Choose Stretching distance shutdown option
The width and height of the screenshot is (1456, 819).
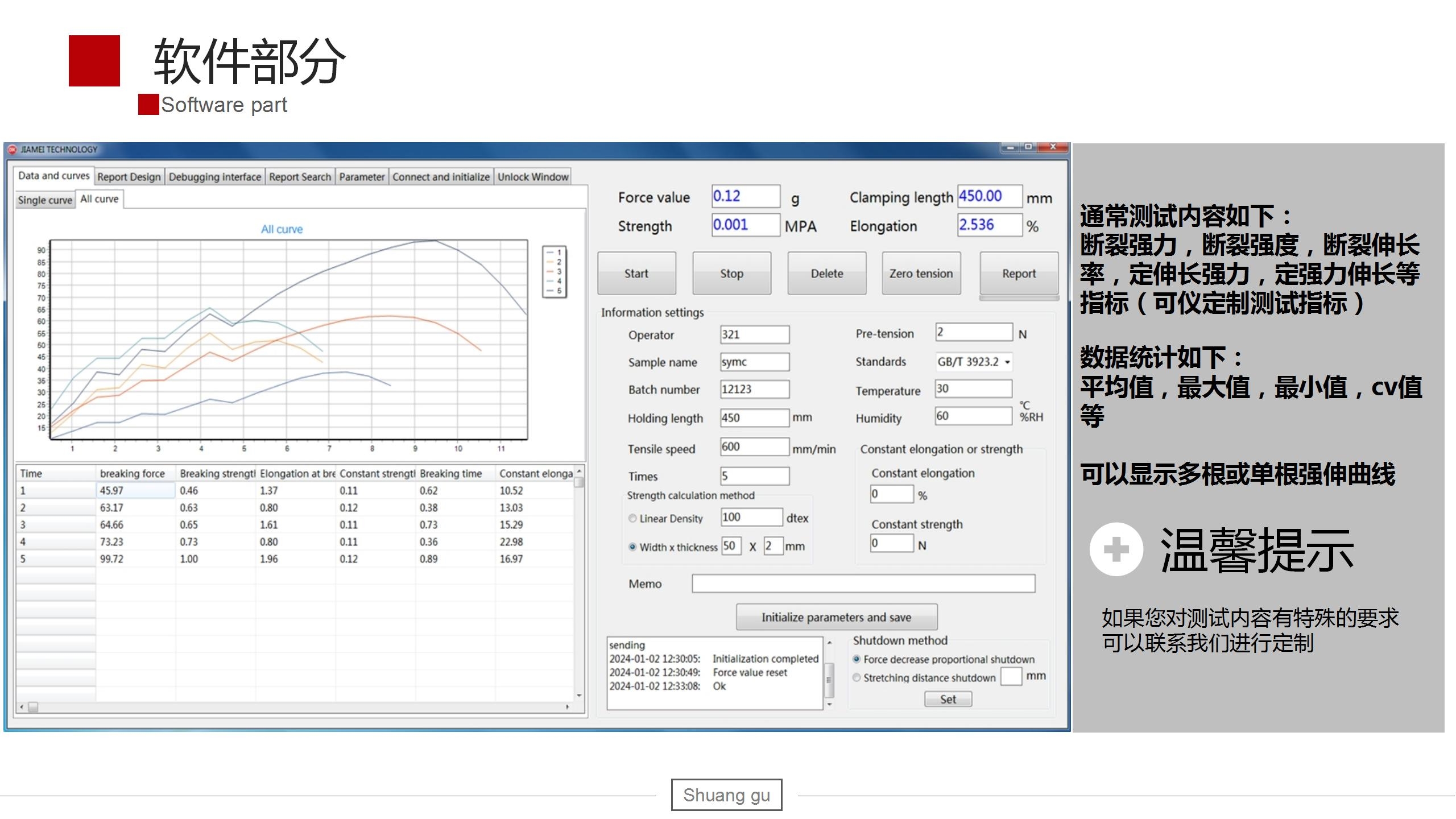(x=857, y=677)
